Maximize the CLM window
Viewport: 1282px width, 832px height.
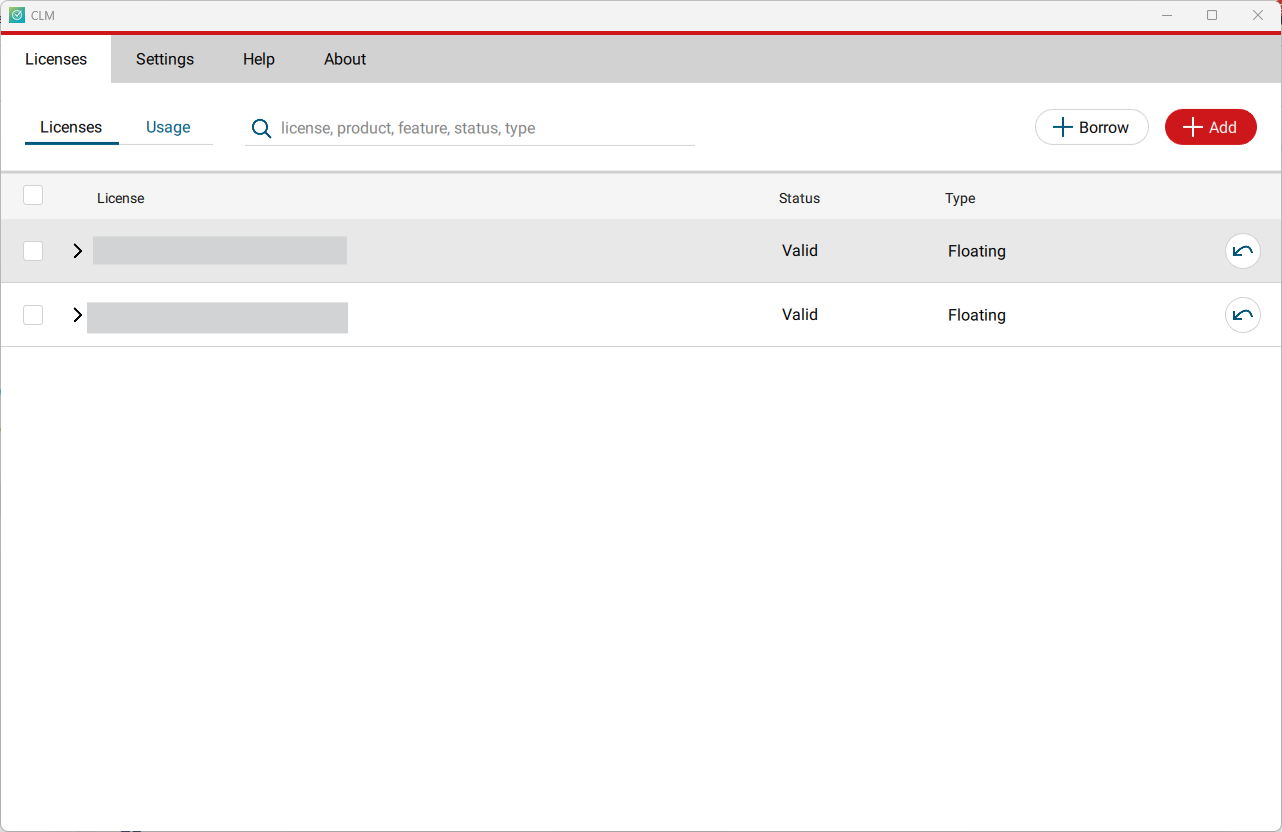pos(1212,15)
